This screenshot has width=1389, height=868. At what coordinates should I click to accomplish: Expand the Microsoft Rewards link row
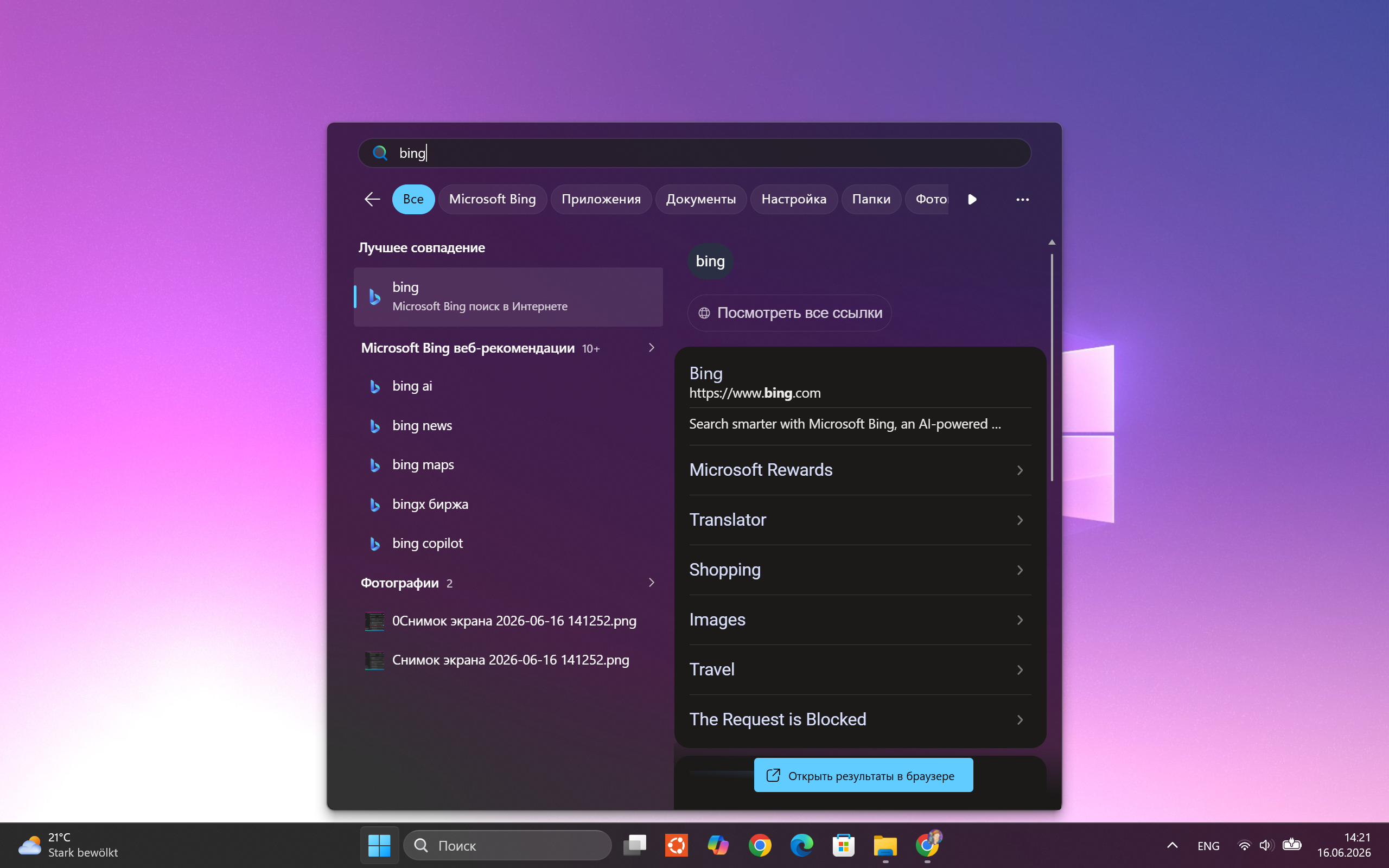[860, 470]
